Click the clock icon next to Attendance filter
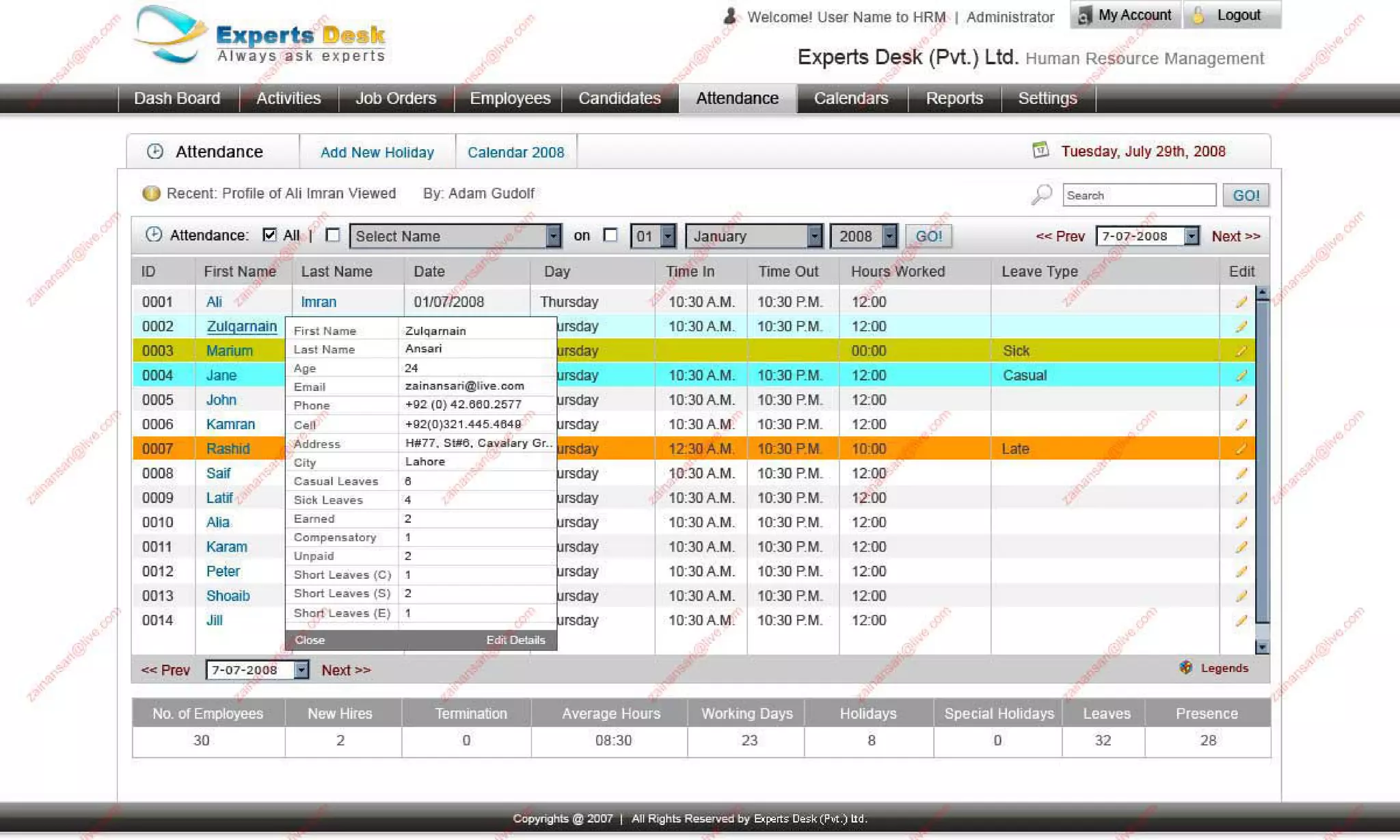The height and width of the screenshot is (840, 1400). (154, 235)
